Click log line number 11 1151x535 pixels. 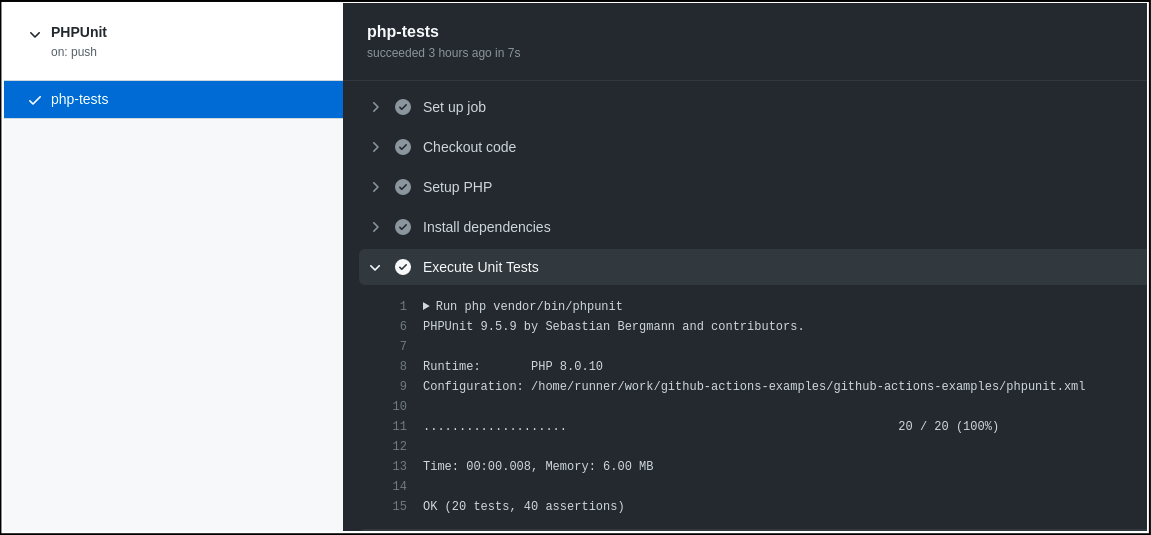(x=400, y=427)
